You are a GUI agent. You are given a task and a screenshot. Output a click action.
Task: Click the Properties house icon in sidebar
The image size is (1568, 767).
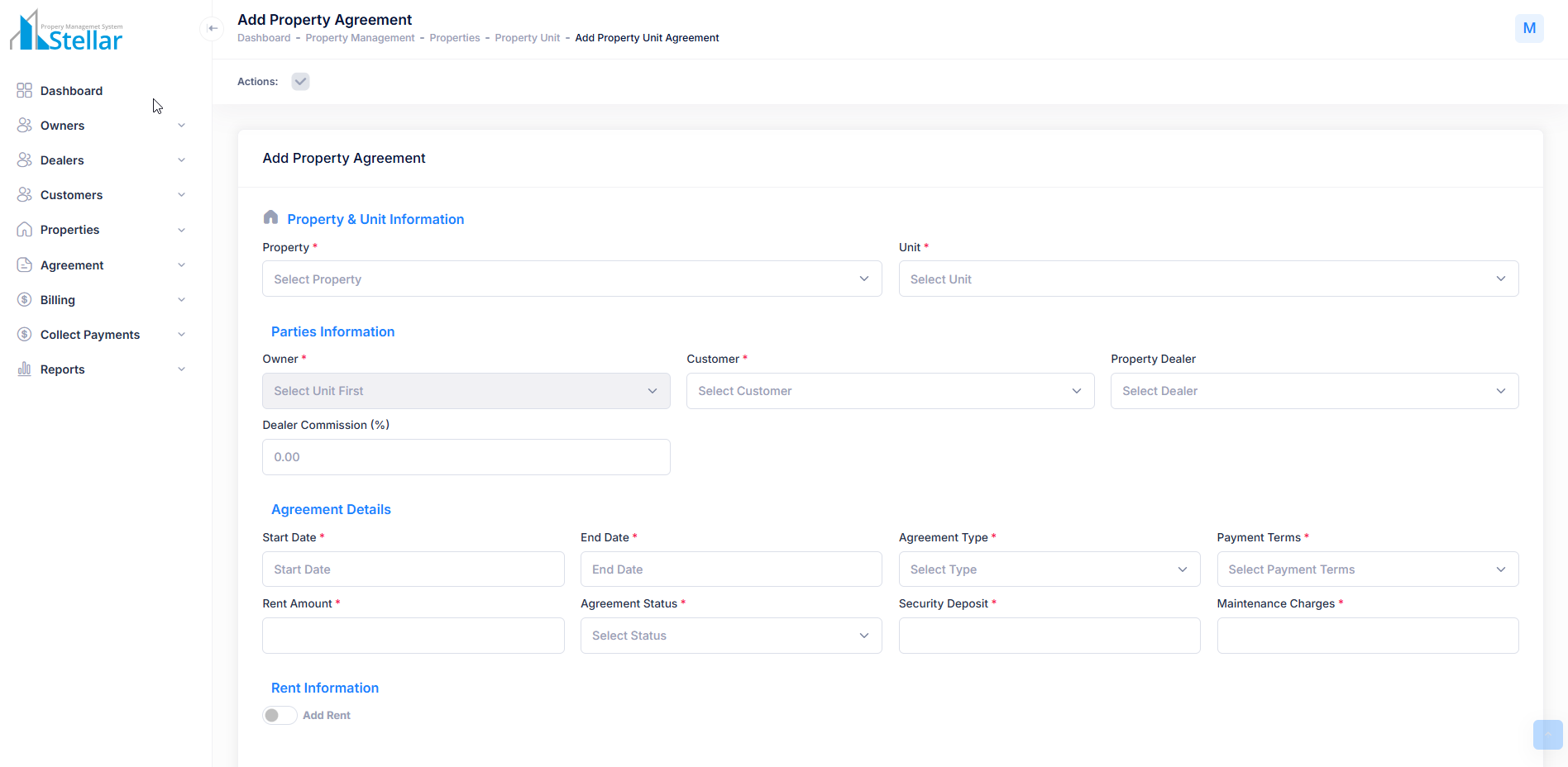(x=25, y=230)
